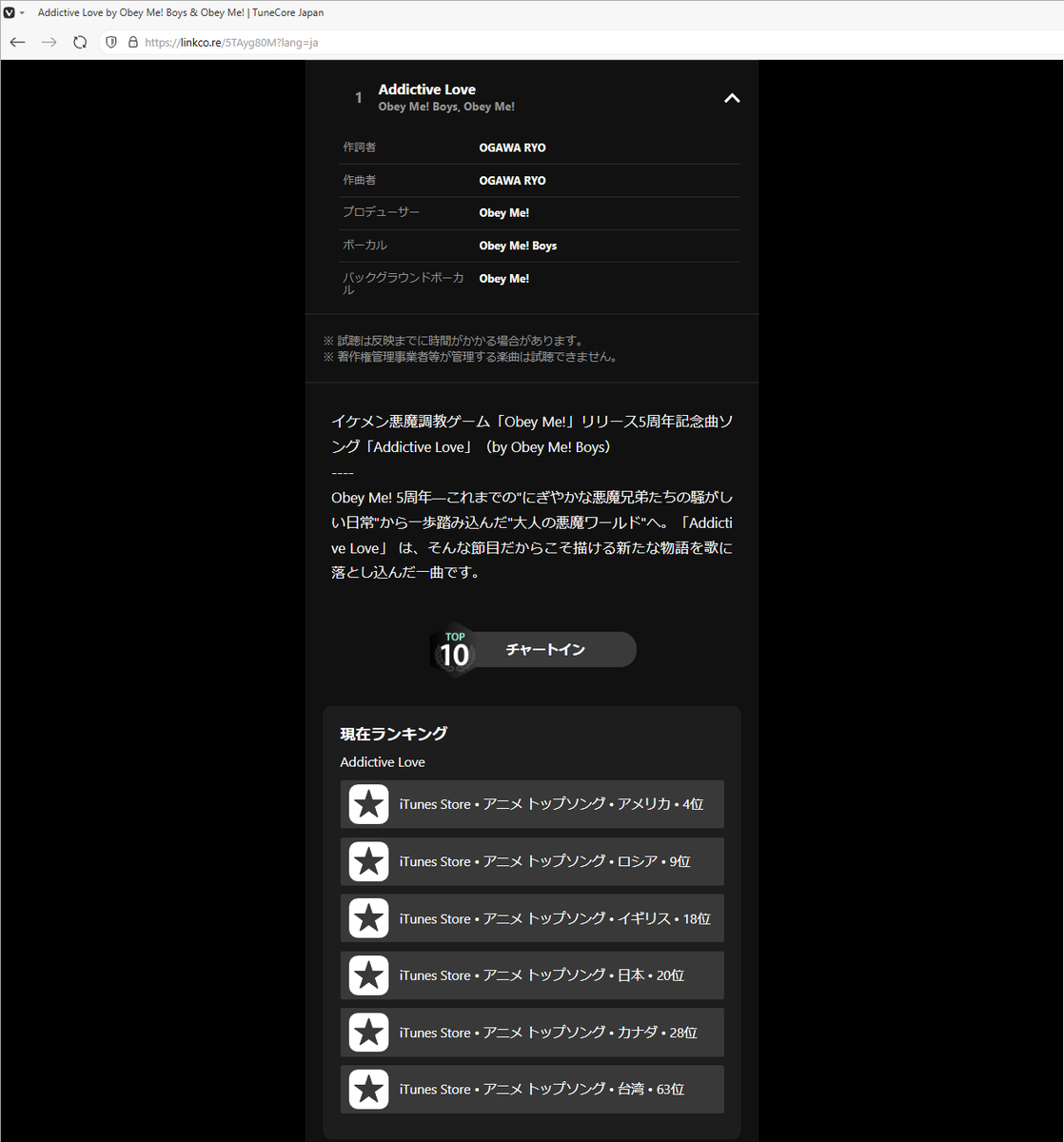Click Obey Me! next to プロデューサー
This screenshot has width=1064, height=1142.
point(504,213)
